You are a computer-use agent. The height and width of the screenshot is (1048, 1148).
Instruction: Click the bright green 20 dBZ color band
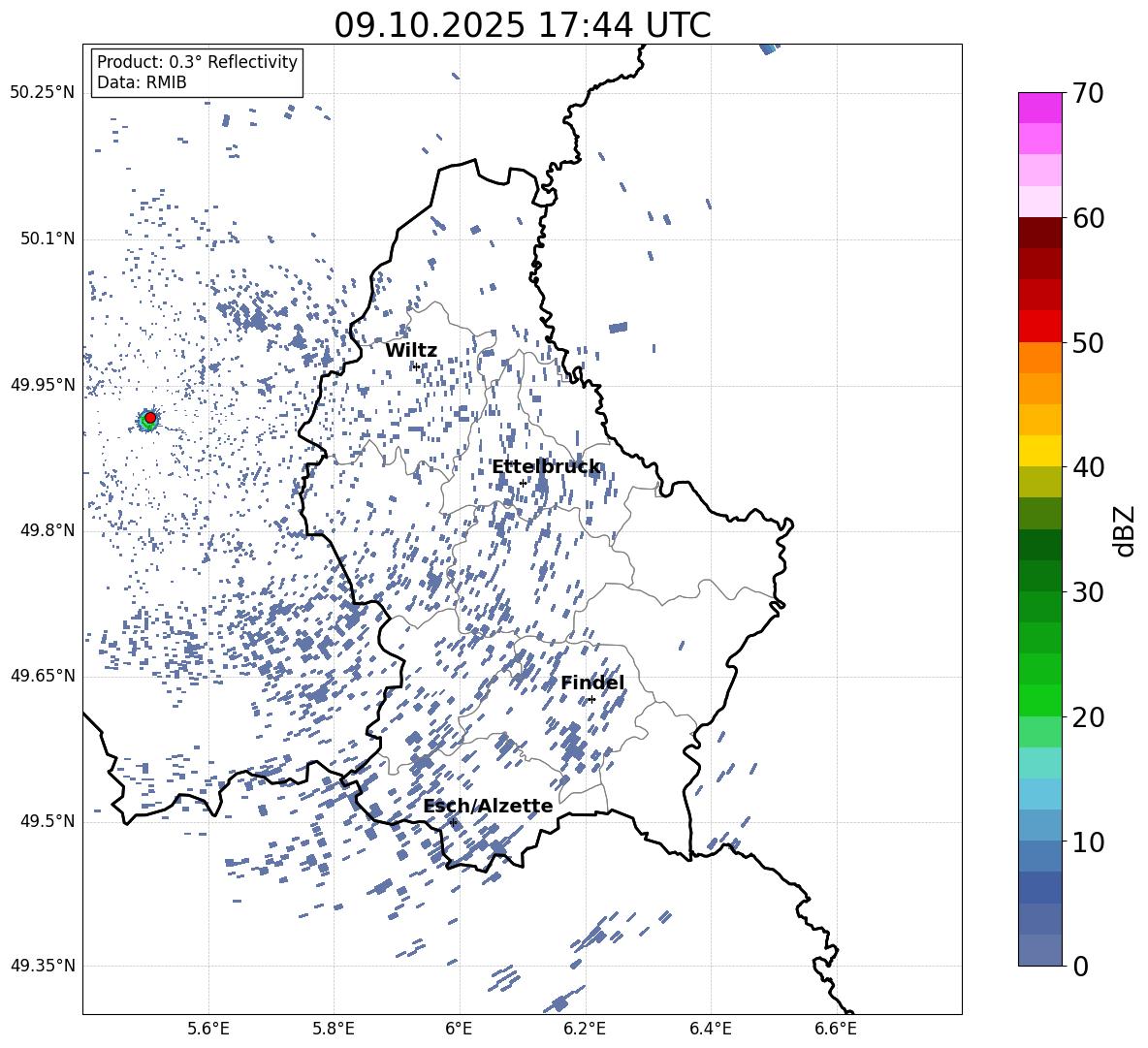pos(1039,700)
